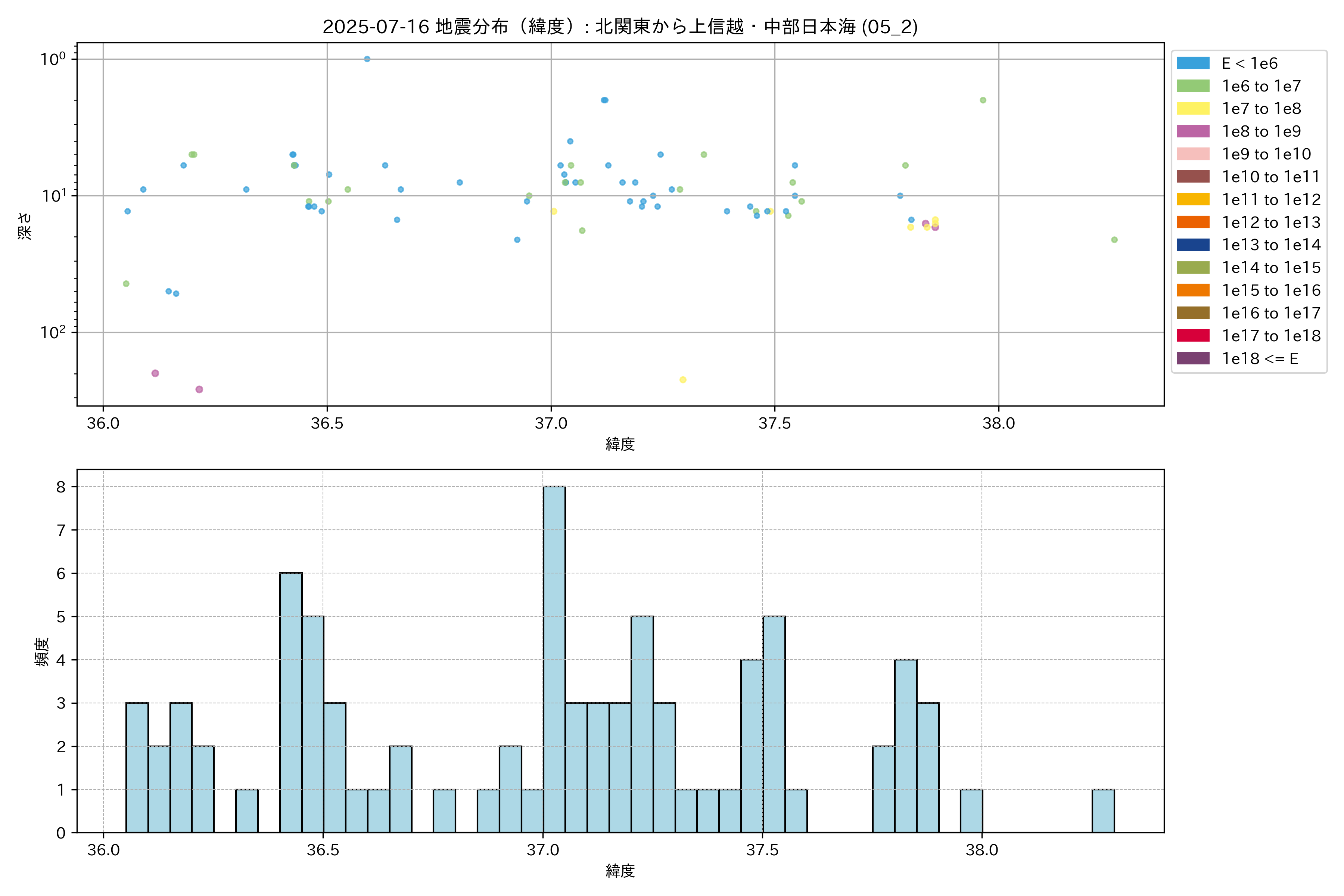This screenshot has width=1344, height=896.
Task: Click the 37.5 tick label on the histogram axis
Action: (x=762, y=850)
